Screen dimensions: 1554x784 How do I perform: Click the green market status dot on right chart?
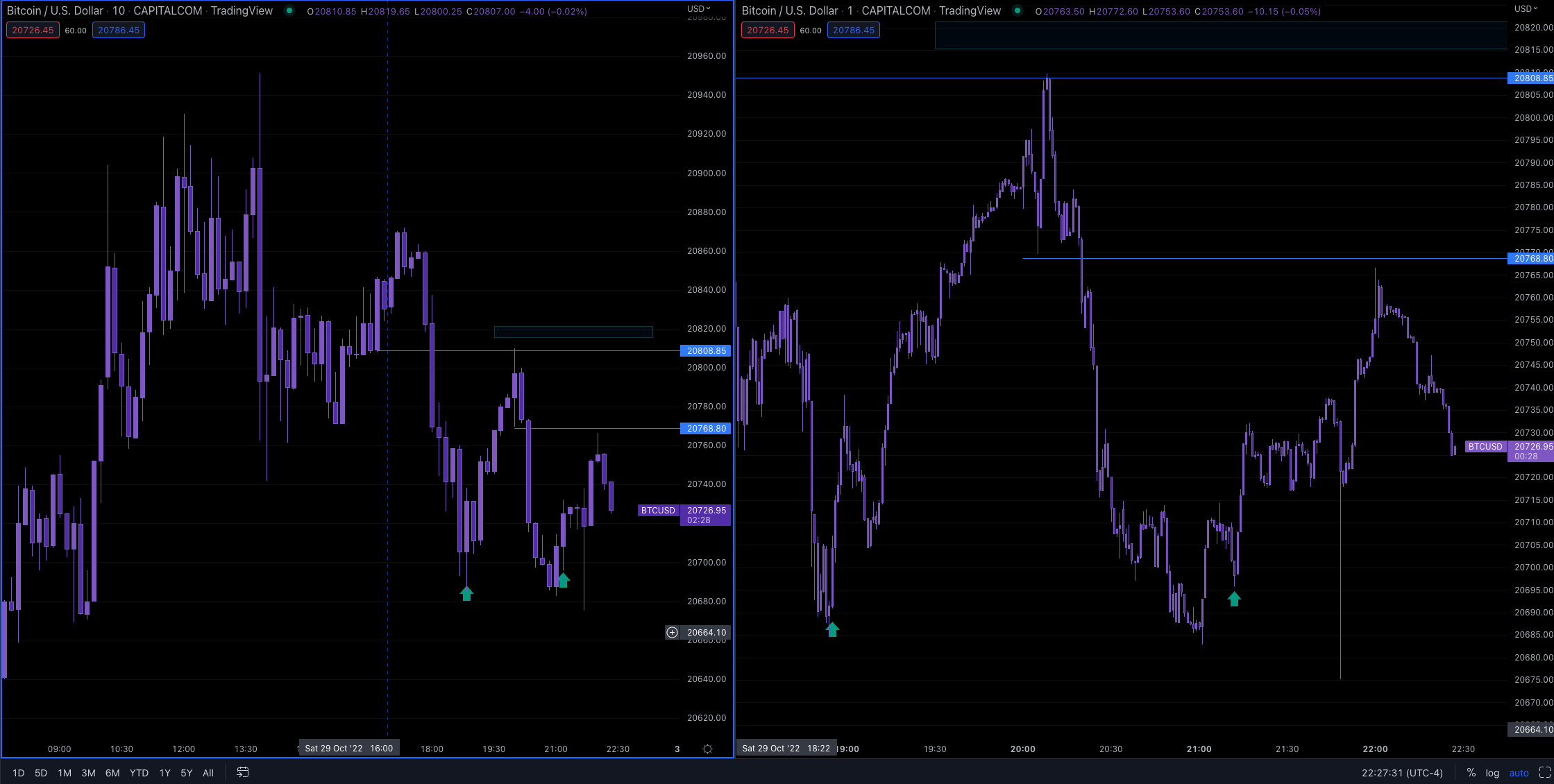point(1017,11)
